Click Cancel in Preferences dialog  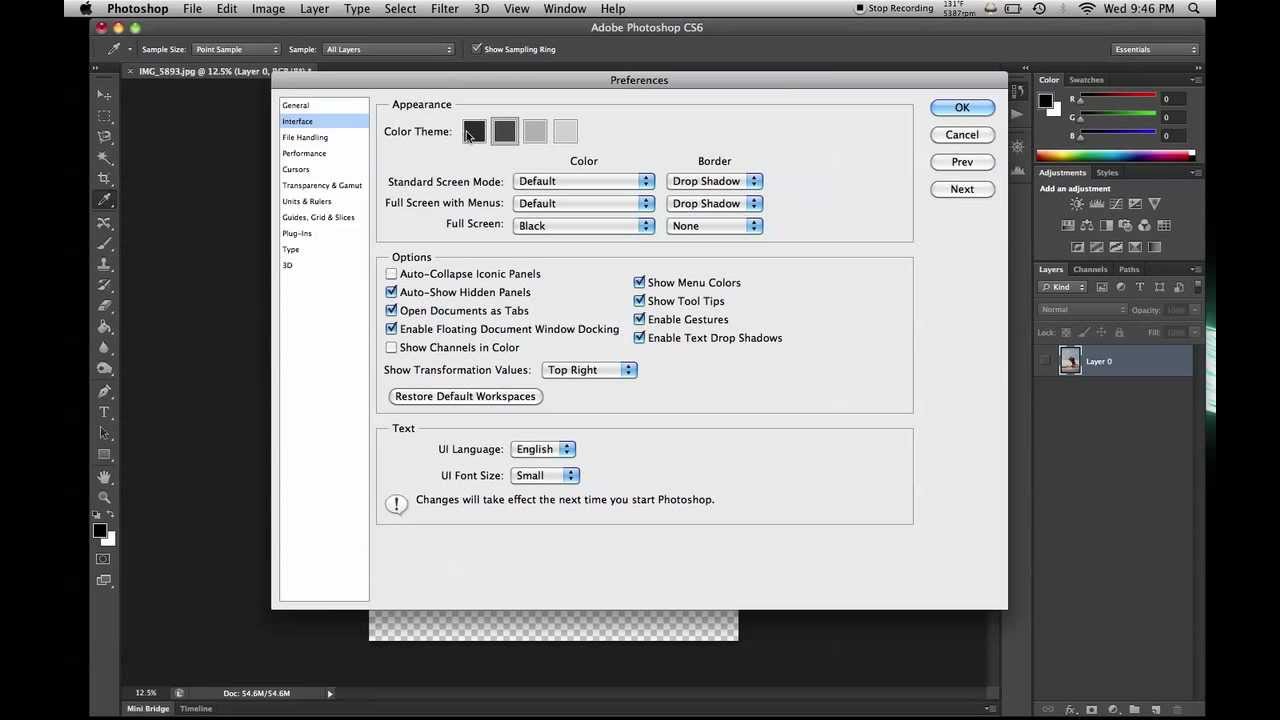(x=962, y=135)
